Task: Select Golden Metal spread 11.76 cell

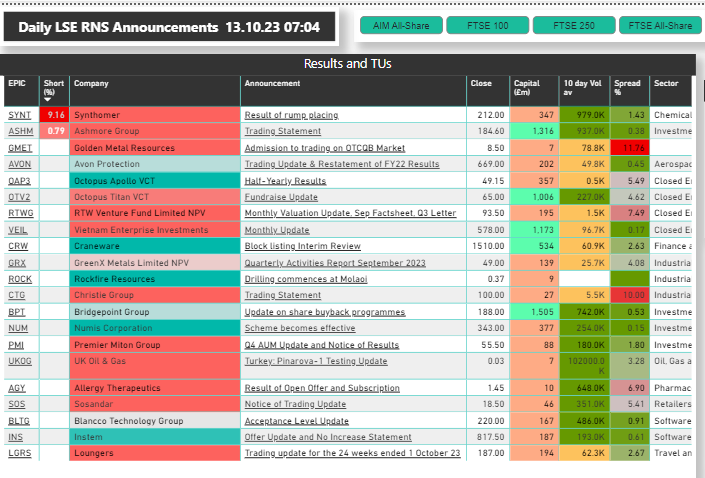Action: 629,148
